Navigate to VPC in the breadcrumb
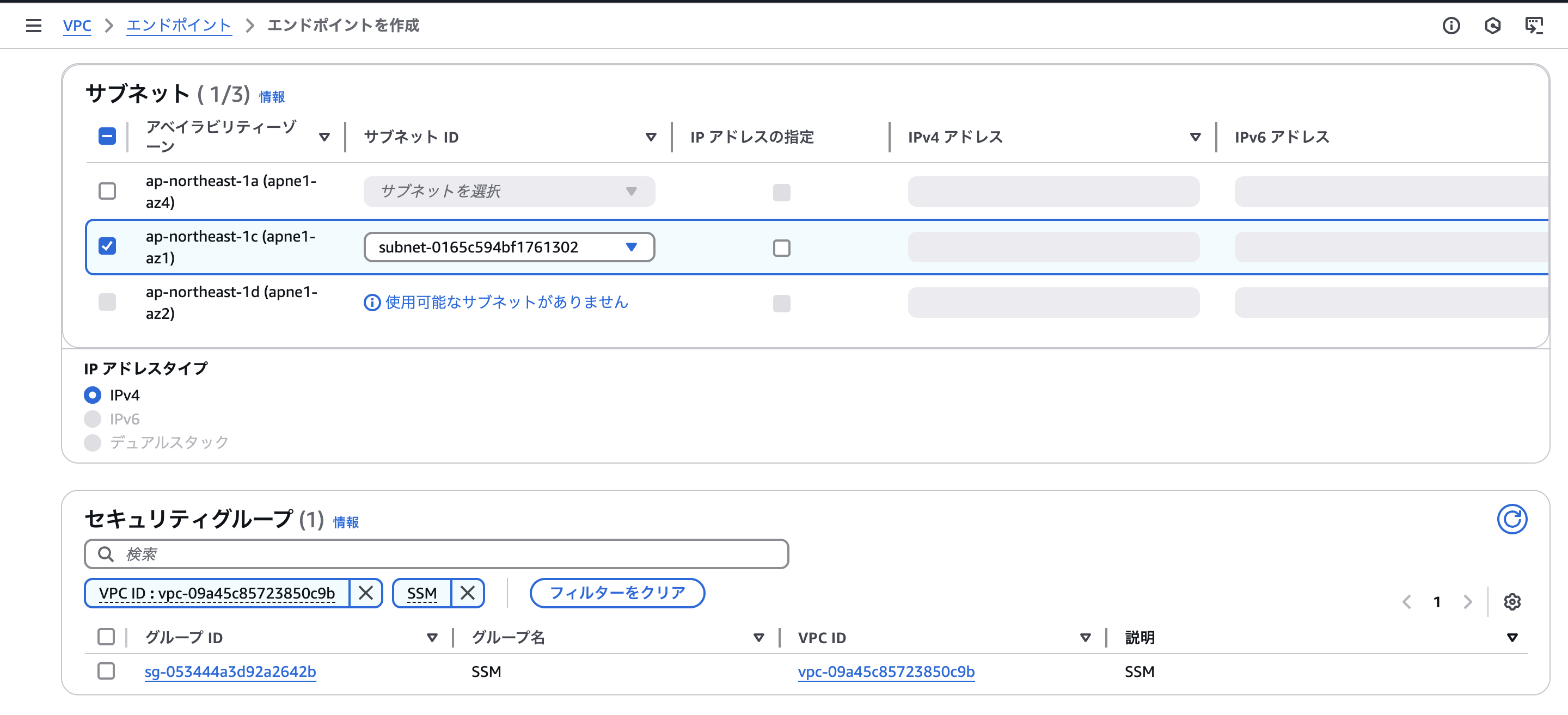Viewport: 1568px width, 715px height. click(77, 26)
